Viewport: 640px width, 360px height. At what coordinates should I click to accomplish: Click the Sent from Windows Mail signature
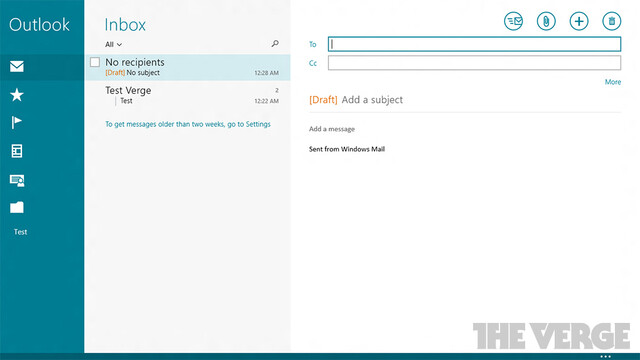coord(347,149)
